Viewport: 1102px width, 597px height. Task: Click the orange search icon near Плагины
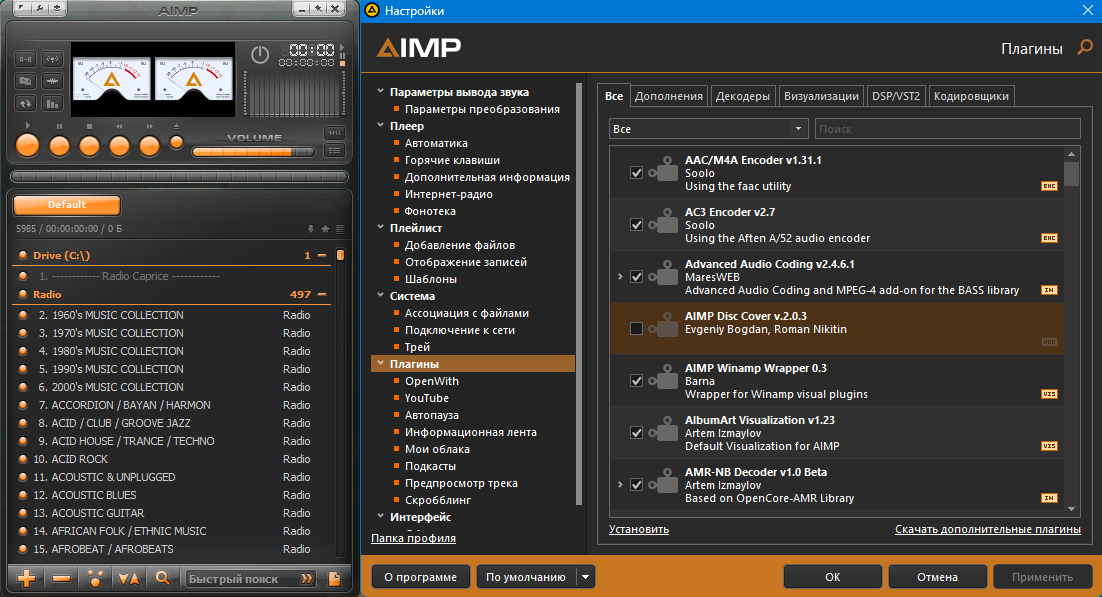1085,48
